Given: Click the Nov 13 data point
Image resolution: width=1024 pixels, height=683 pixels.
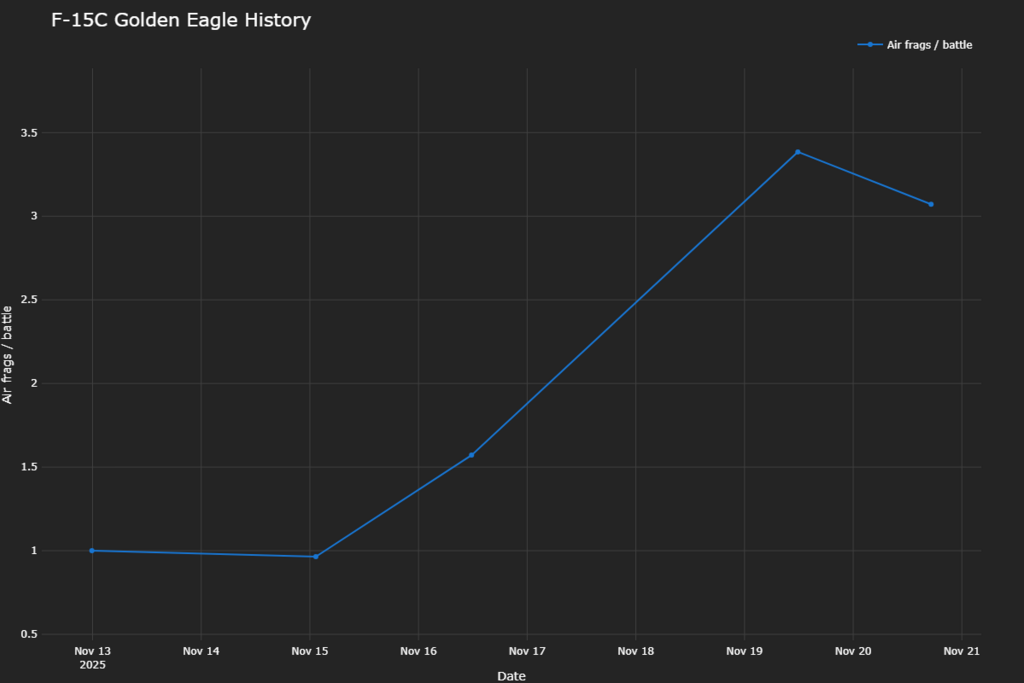Looking at the screenshot, I should [92, 550].
